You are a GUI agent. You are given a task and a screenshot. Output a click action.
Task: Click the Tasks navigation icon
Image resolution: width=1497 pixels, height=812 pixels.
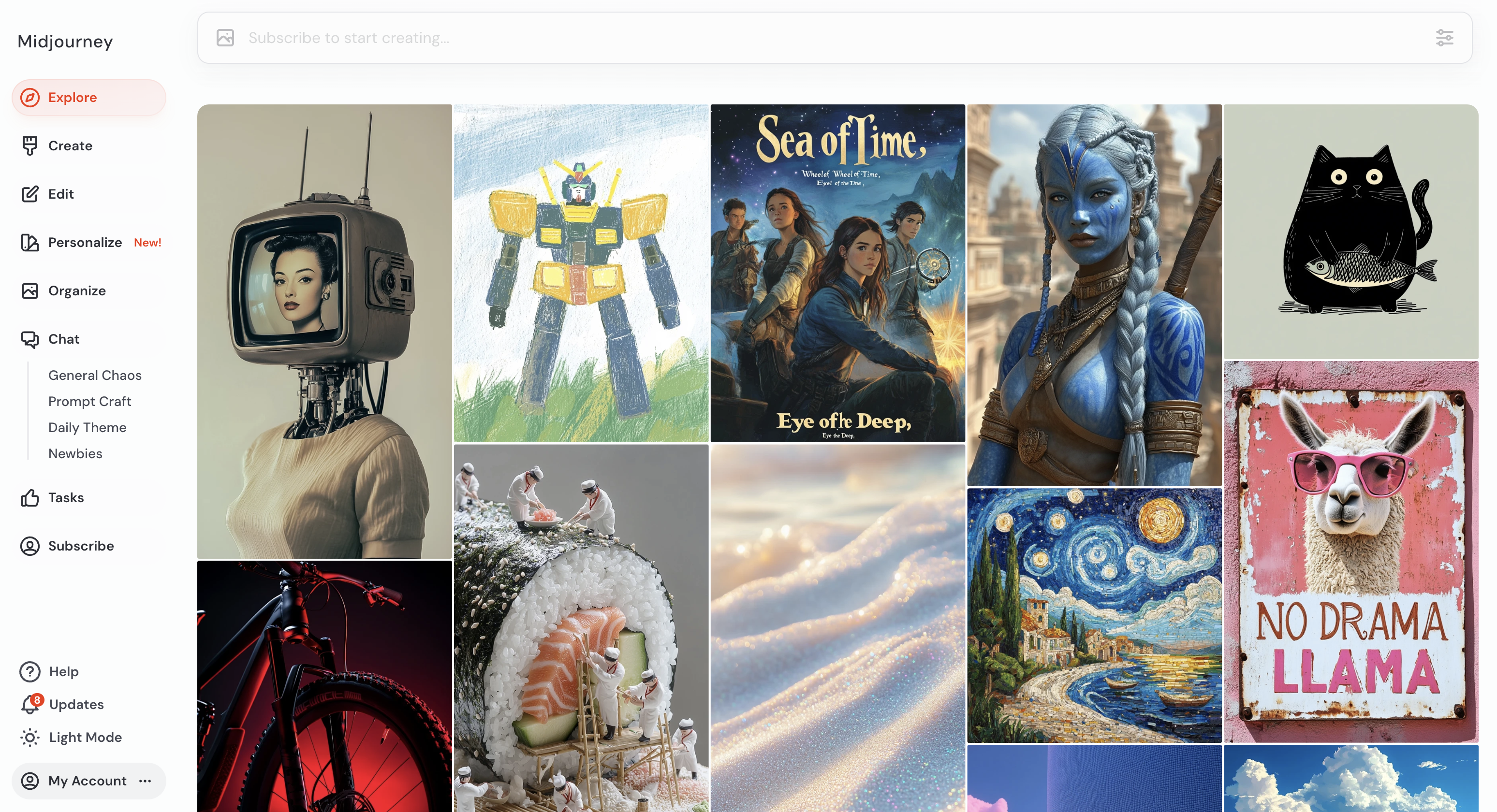[29, 497]
